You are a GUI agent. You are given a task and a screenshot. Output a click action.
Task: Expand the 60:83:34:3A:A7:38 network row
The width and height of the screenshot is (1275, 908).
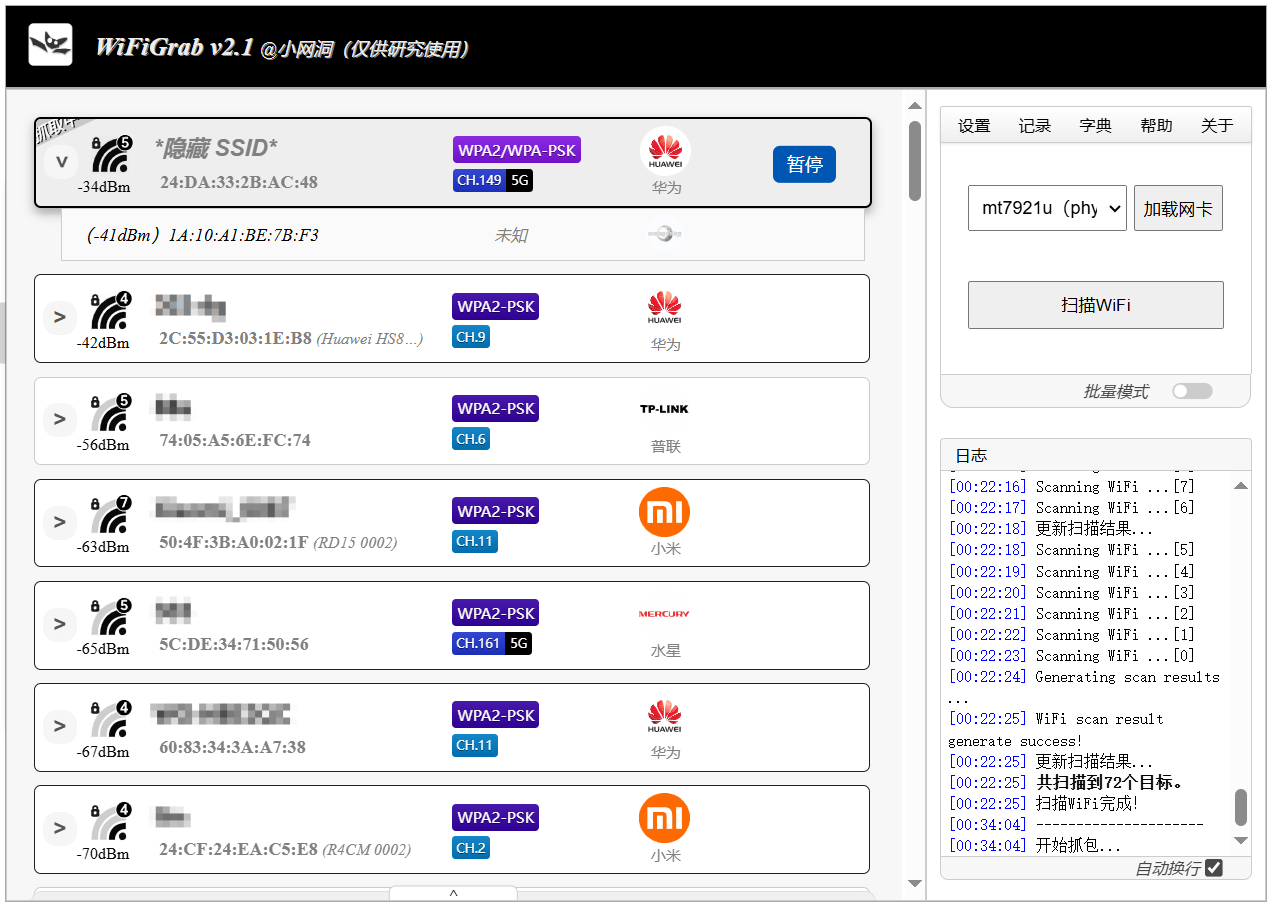[60, 726]
